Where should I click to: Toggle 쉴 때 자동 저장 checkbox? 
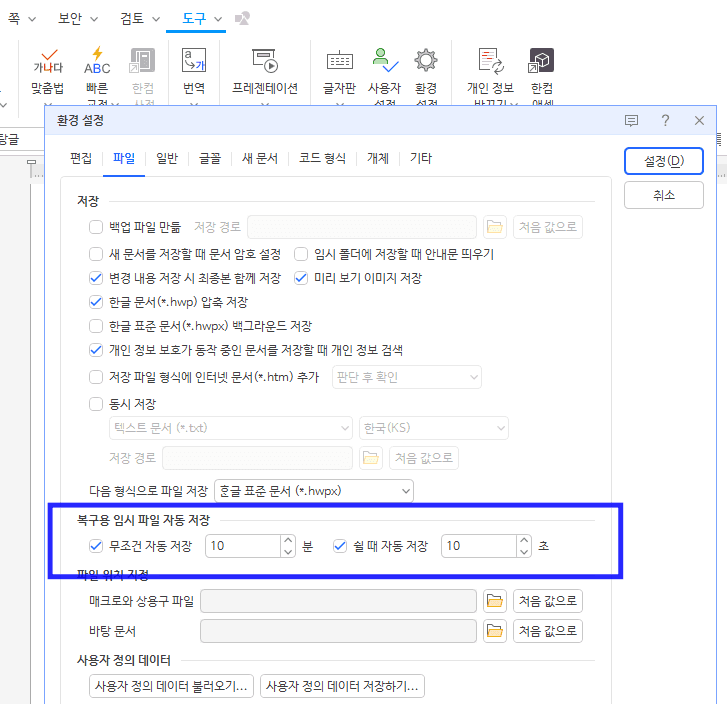click(340, 546)
